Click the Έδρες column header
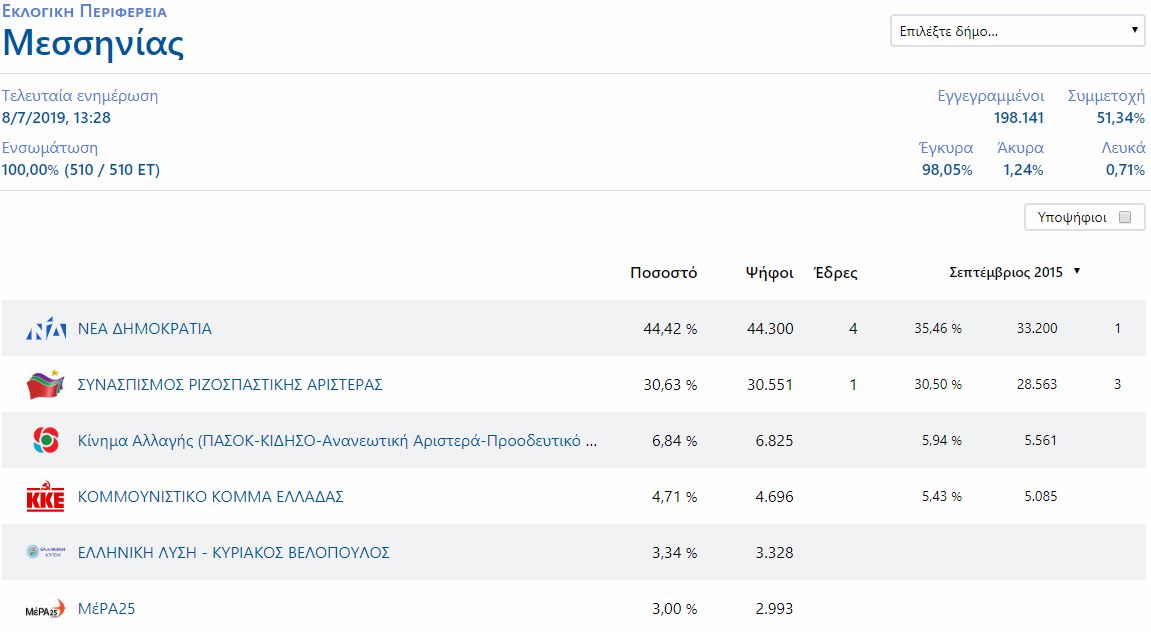Viewport: 1151px width, 632px height. [835, 273]
